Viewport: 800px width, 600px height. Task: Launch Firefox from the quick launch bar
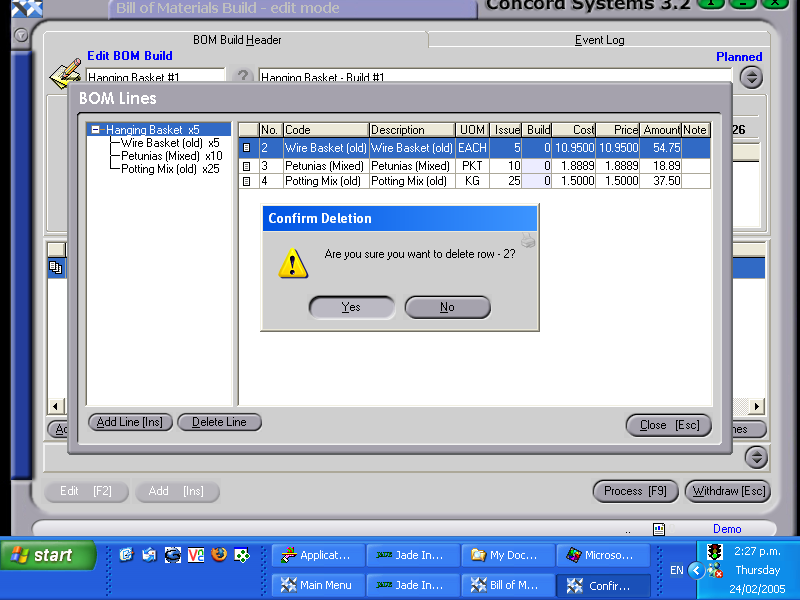[x=219, y=554]
